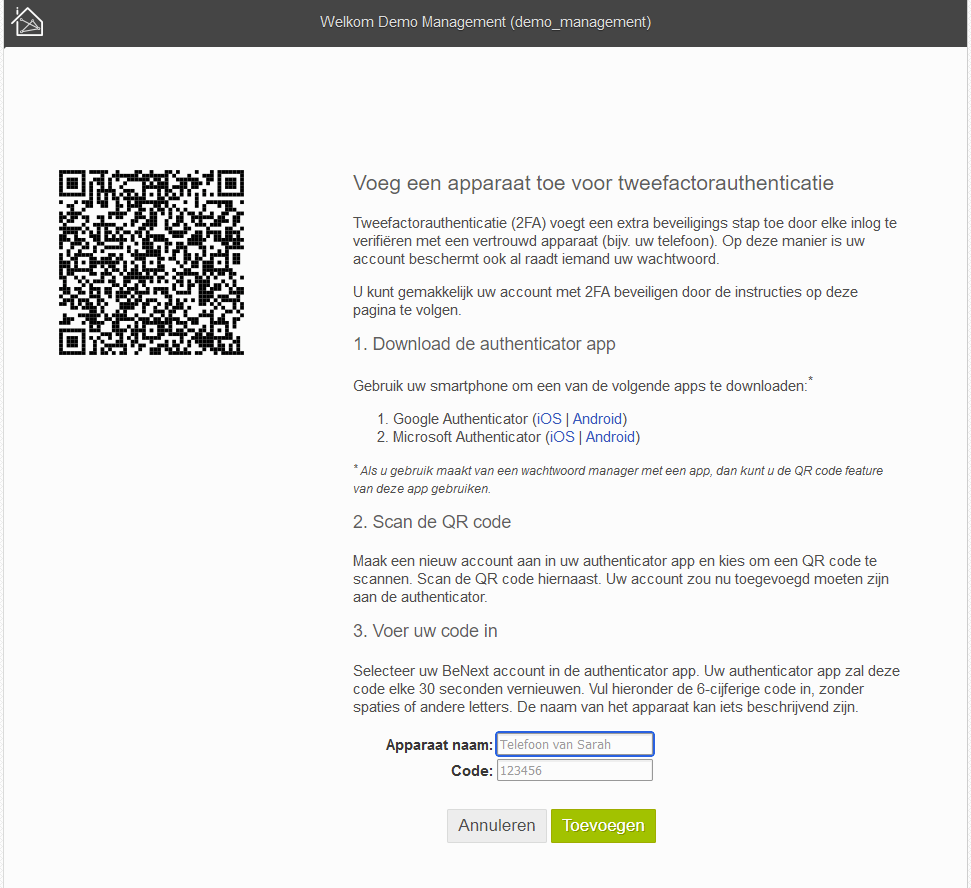Click the Code label
This screenshot has width=971, height=888.
tap(471, 770)
